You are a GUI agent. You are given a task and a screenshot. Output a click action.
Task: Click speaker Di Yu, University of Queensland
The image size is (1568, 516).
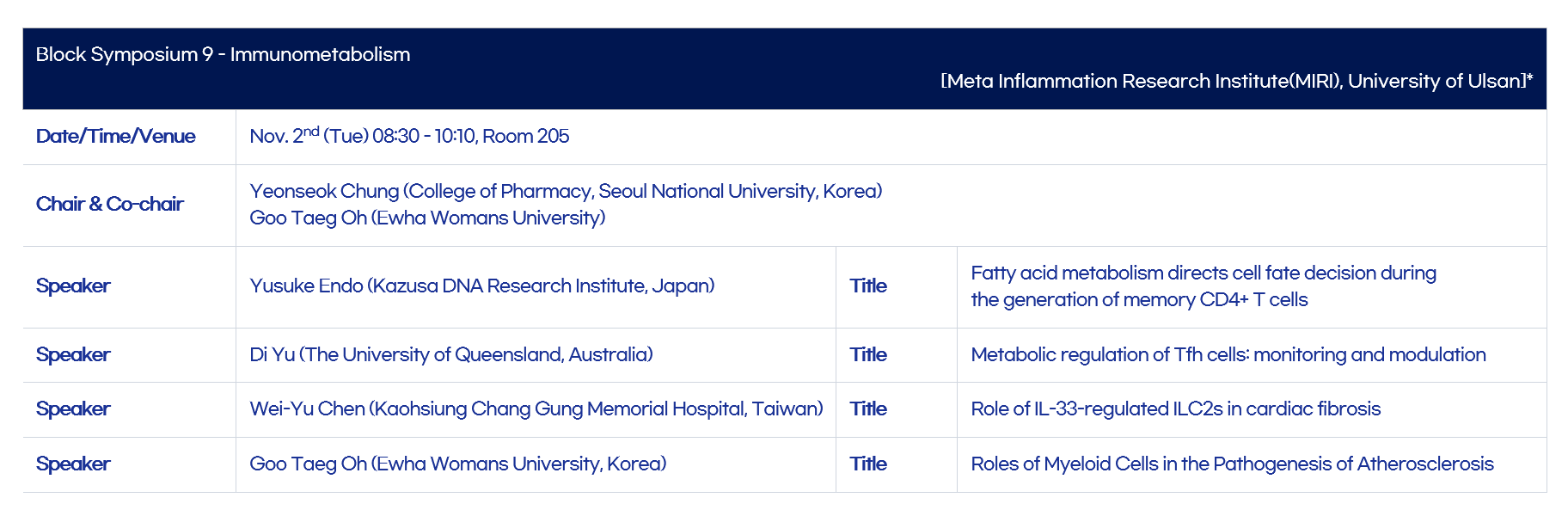pos(451,354)
